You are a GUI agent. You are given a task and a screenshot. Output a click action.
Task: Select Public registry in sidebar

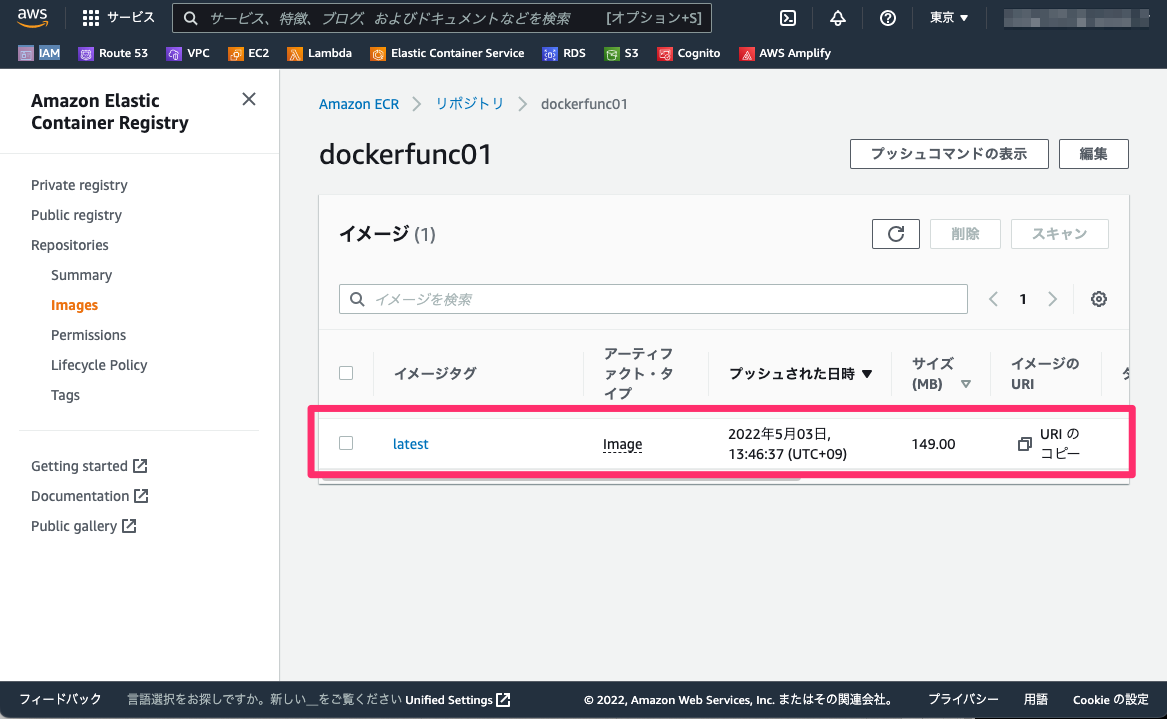[76, 215]
